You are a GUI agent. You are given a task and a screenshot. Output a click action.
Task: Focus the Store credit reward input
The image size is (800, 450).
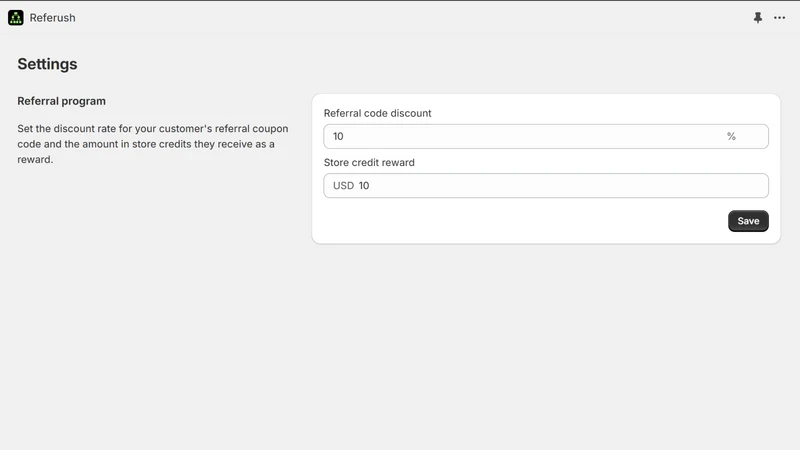[x=546, y=186]
